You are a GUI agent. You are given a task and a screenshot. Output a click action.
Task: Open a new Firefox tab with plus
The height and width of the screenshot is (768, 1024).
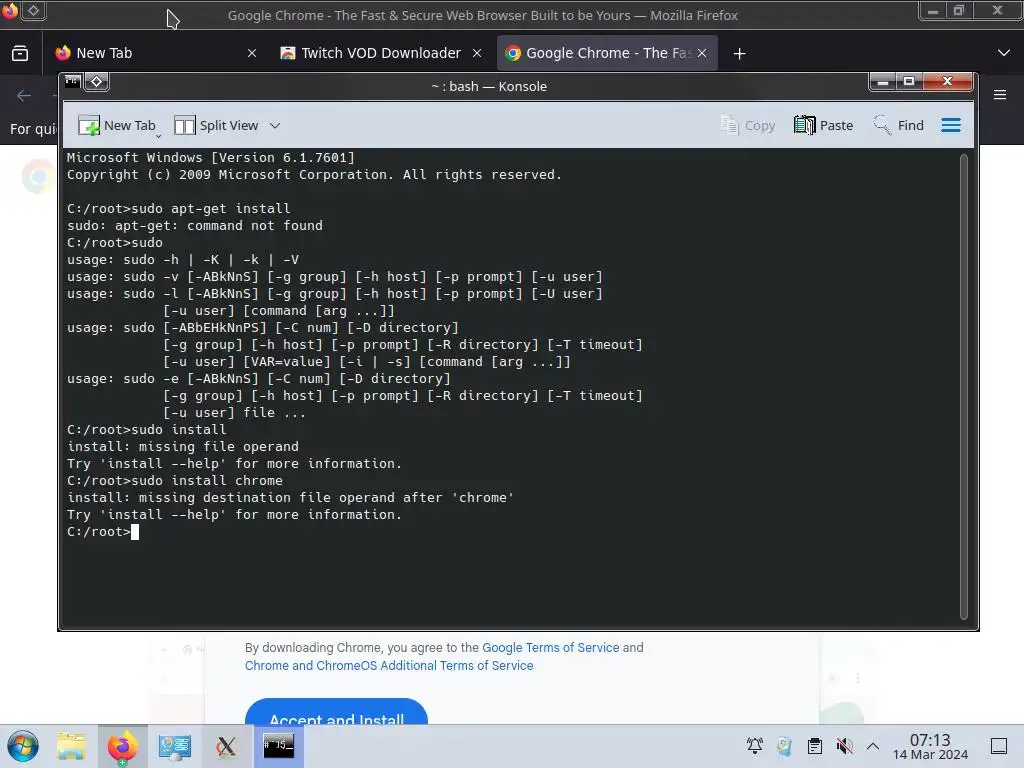point(739,54)
